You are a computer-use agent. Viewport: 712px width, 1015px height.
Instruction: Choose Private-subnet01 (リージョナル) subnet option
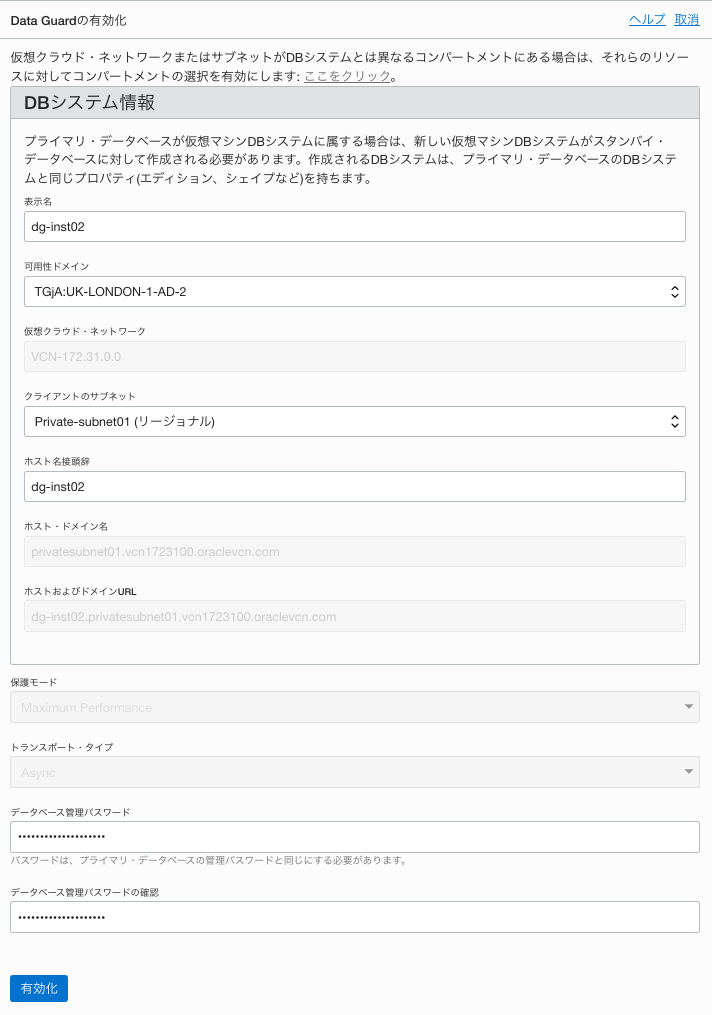(x=355, y=421)
